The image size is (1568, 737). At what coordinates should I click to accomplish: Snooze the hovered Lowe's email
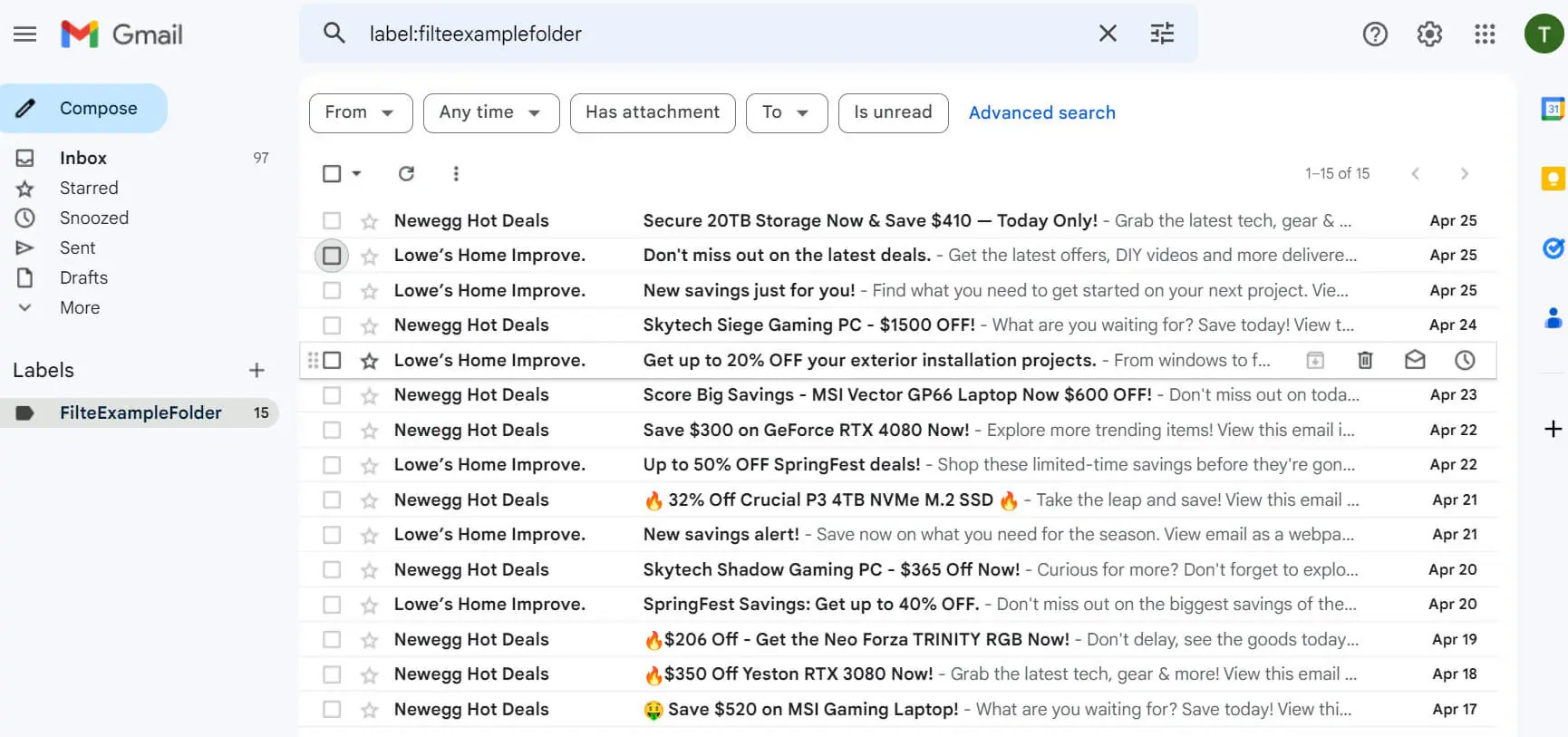1465,360
